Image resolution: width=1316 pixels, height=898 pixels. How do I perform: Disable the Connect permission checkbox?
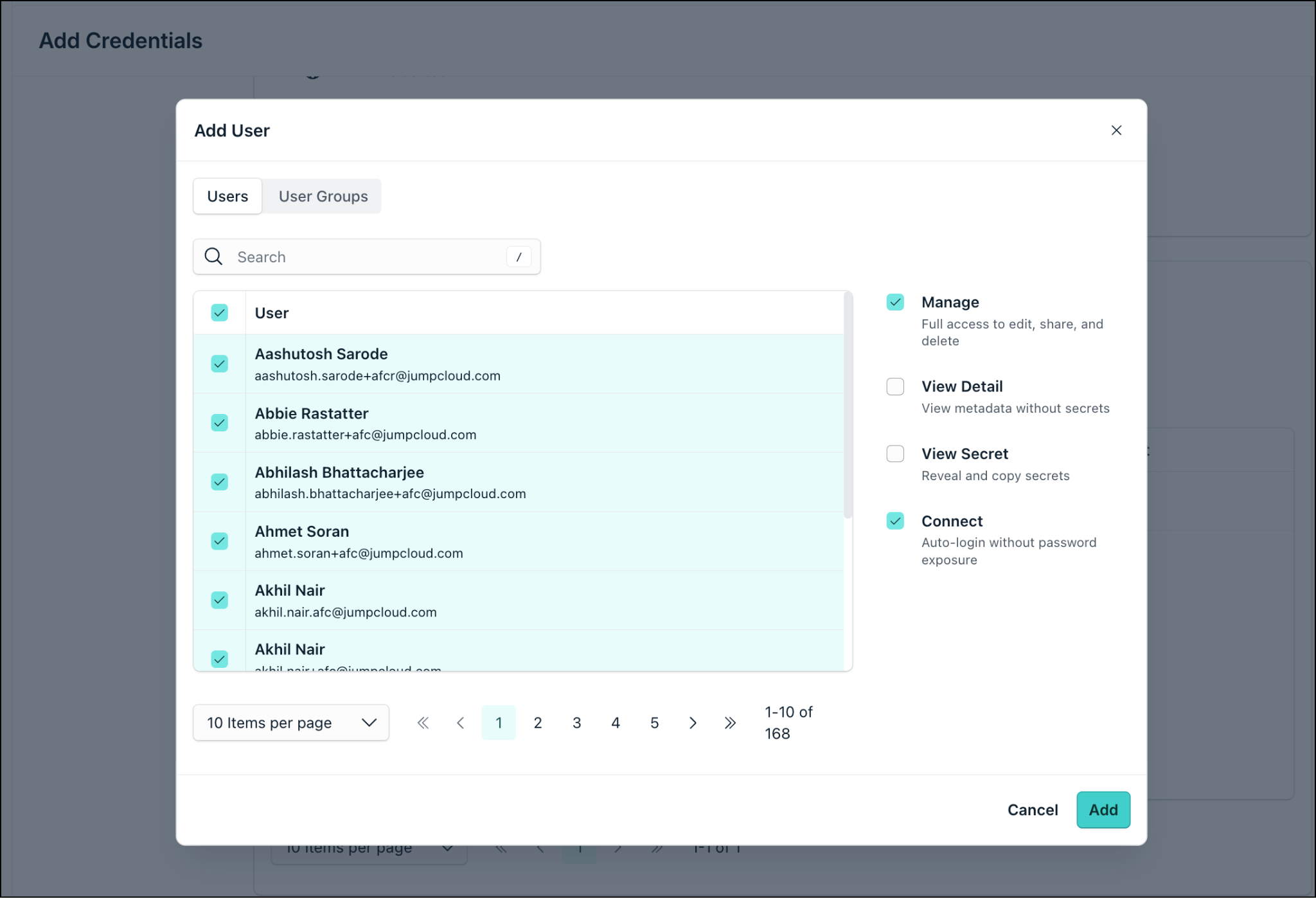pos(895,521)
